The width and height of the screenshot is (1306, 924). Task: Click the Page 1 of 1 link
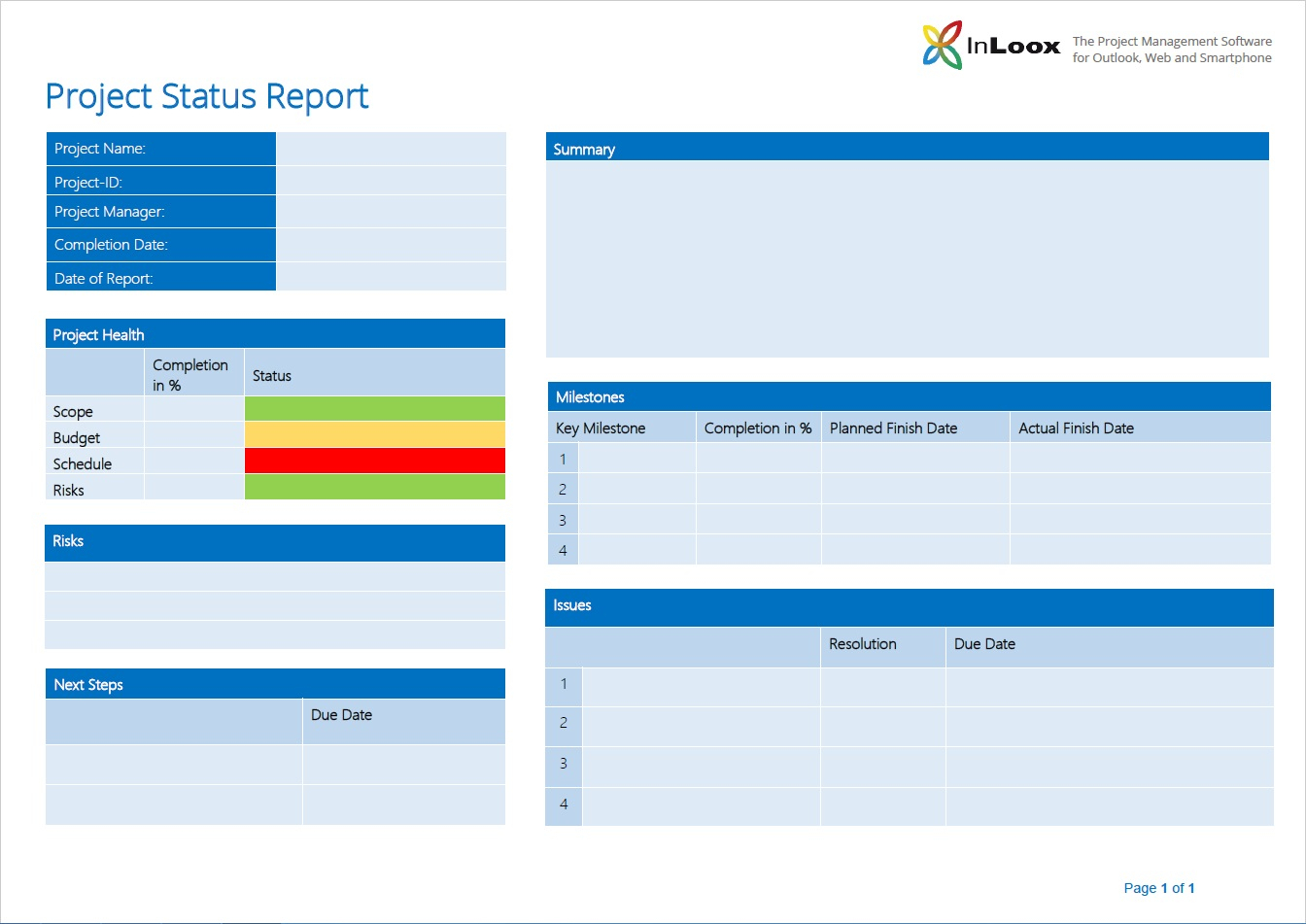click(x=1158, y=887)
